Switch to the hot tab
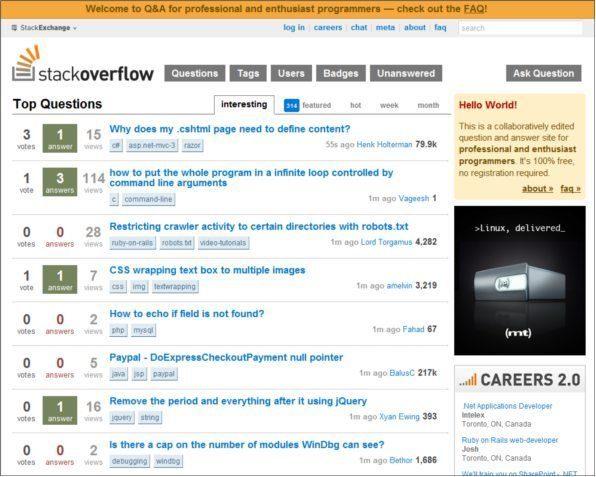This screenshot has height=477, width=596. pyautogui.click(x=355, y=105)
